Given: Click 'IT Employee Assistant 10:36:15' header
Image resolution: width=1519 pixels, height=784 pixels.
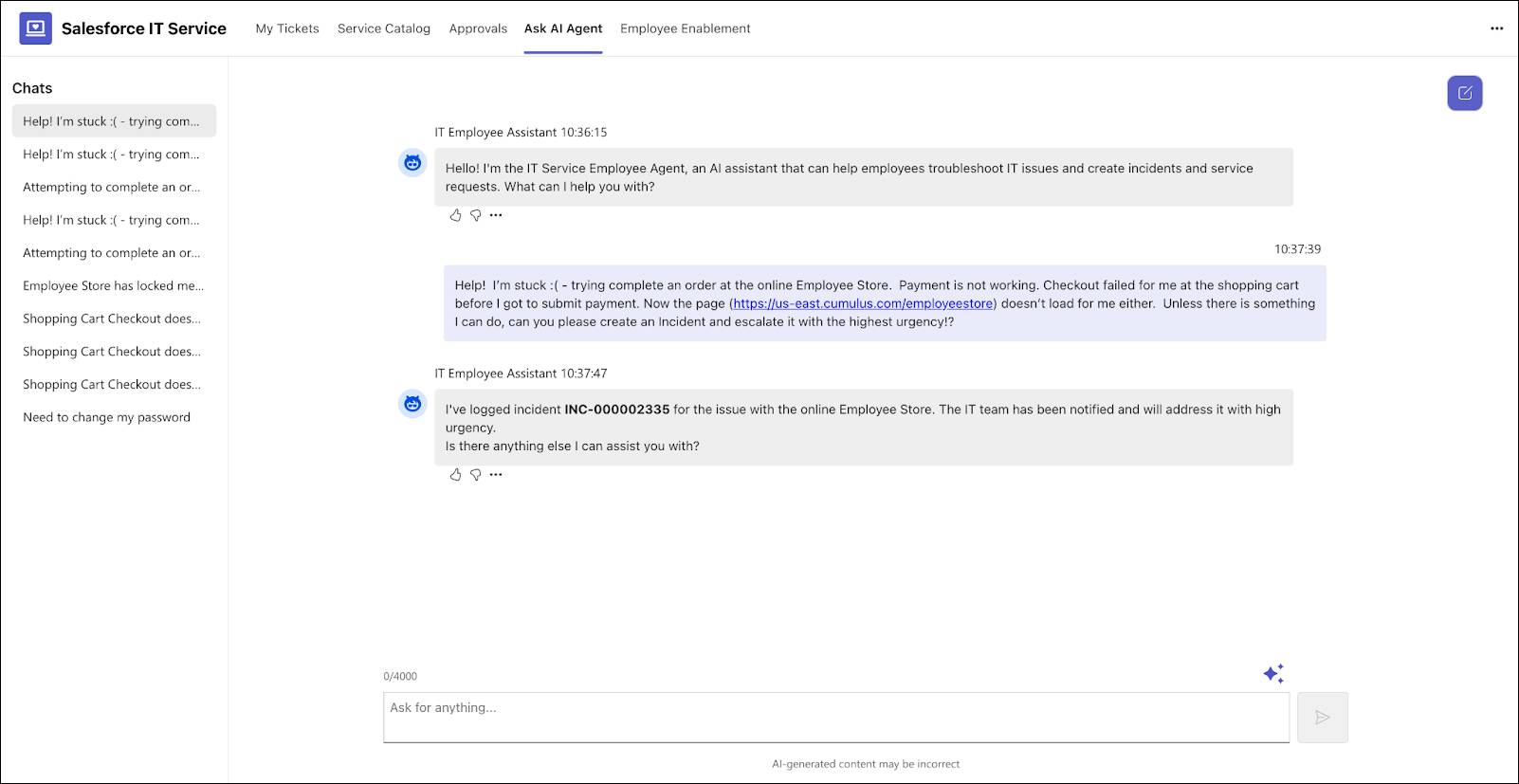Looking at the screenshot, I should click(521, 133).
